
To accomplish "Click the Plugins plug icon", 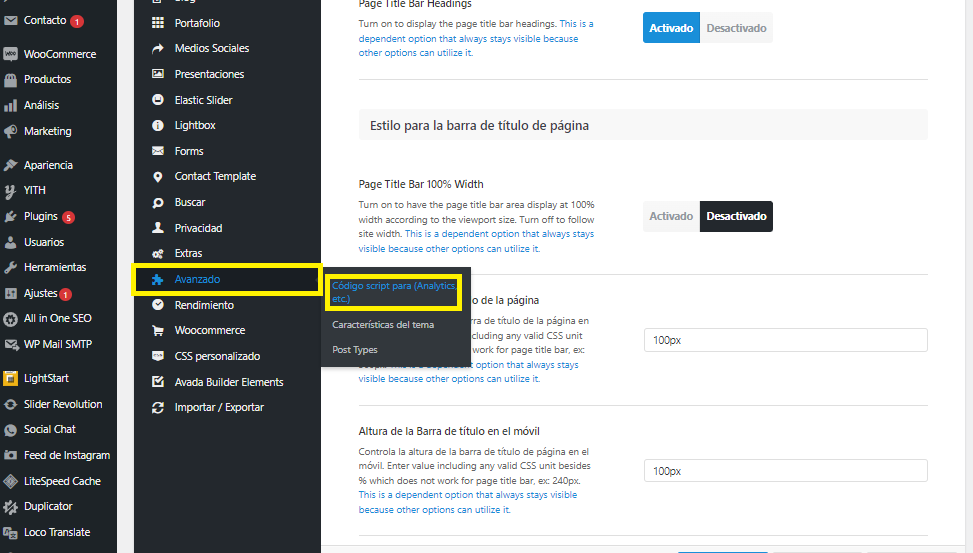I will point(10,216).
